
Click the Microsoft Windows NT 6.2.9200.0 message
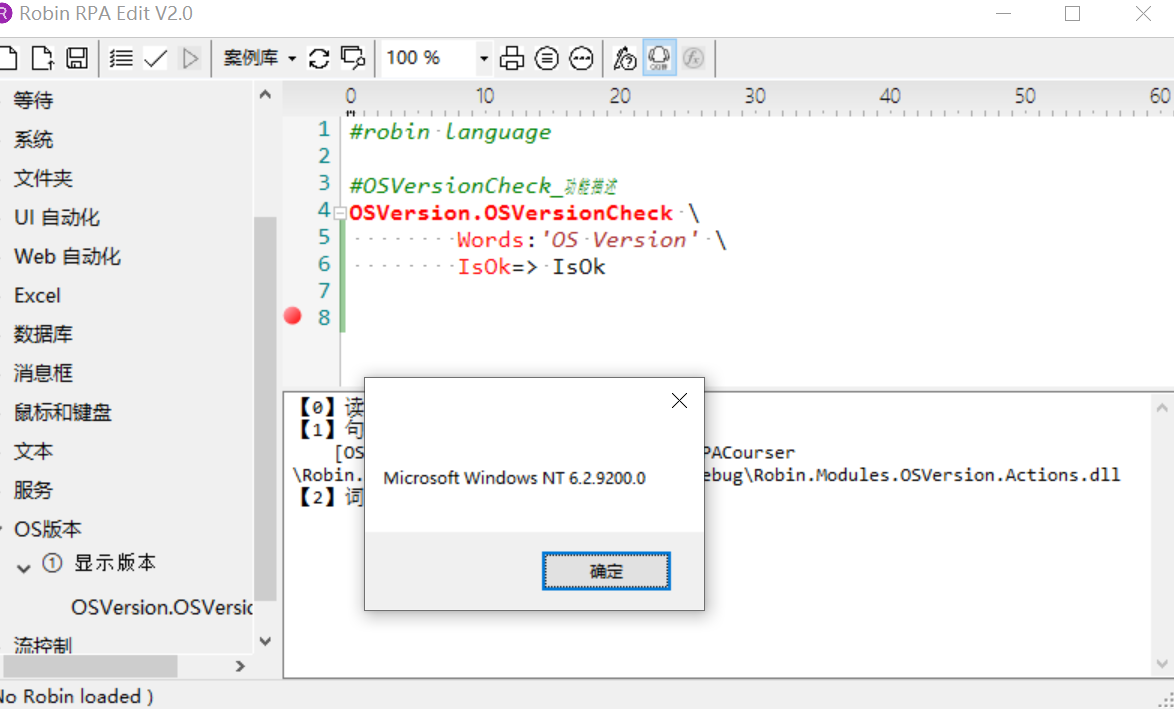(514, 478)
